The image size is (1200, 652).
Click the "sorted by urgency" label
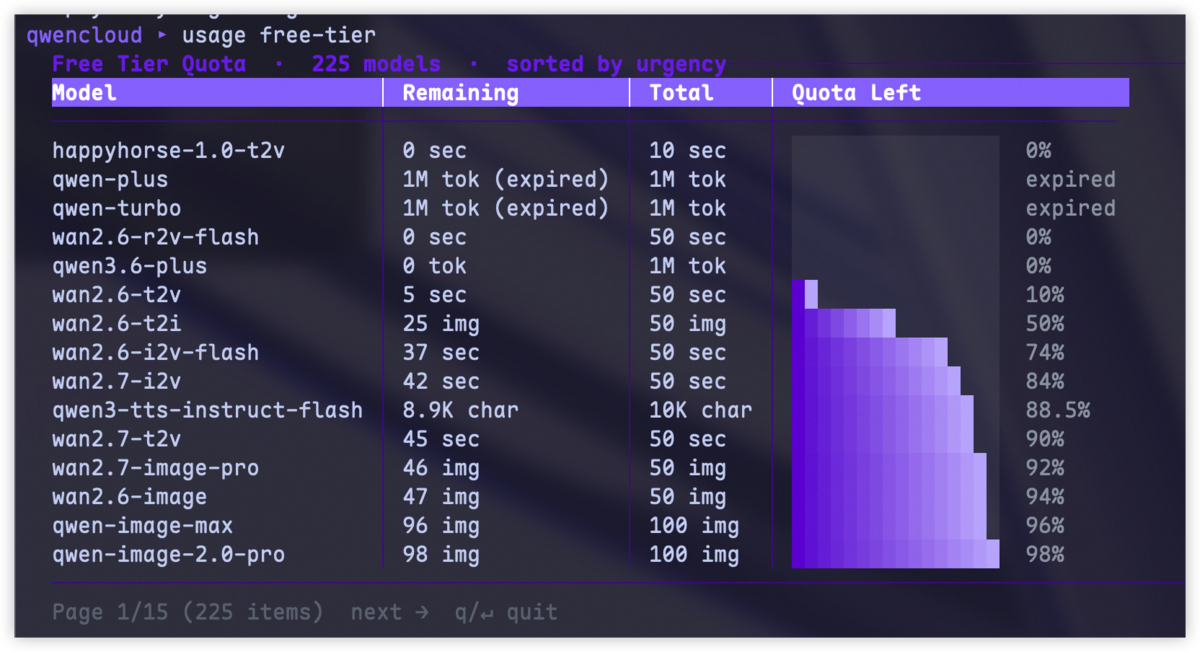(616, 64)
